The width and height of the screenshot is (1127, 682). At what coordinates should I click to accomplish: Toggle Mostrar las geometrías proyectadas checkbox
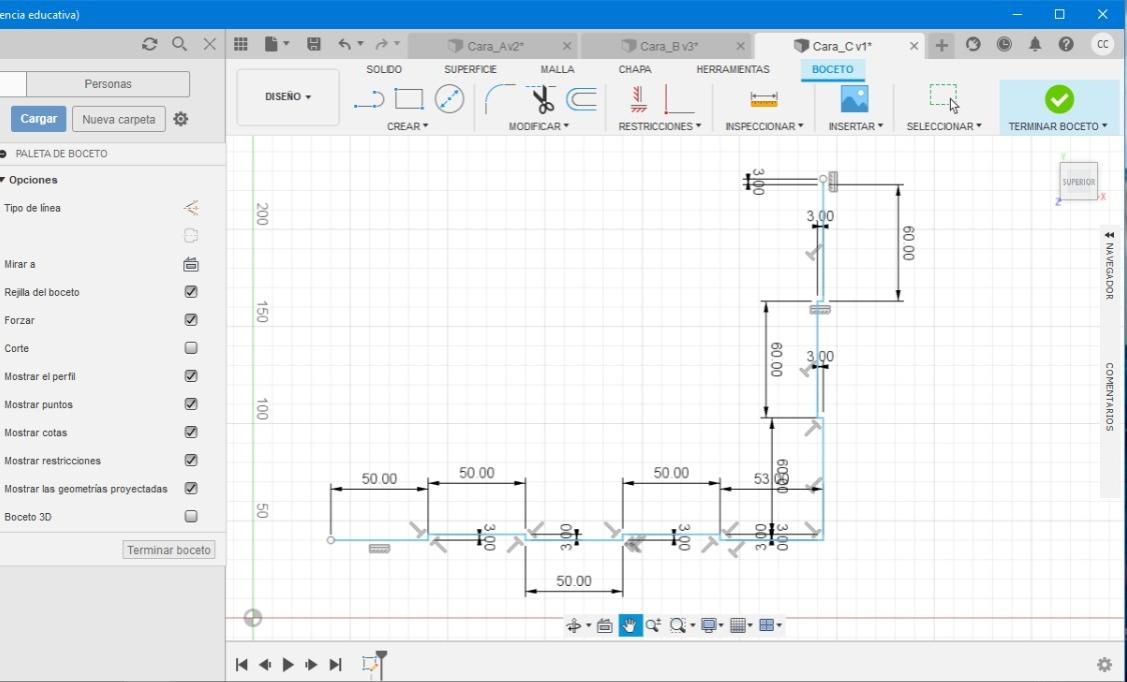click(x=190, y=488)
